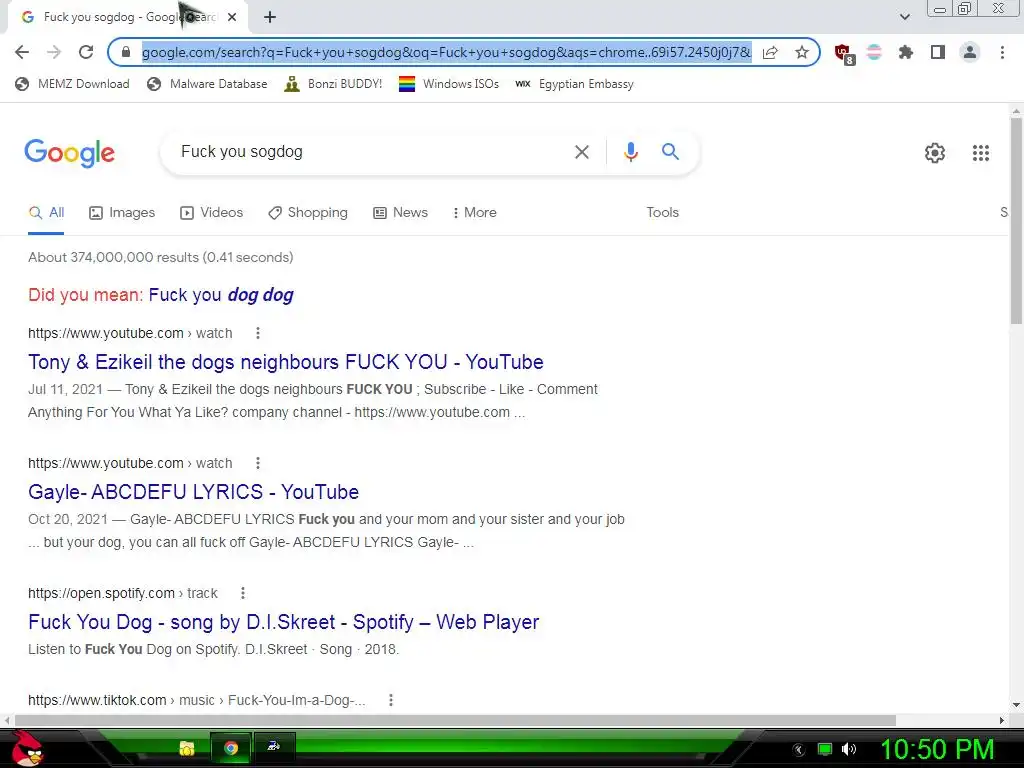1024x768 pixels.
Task: Bookmark this page with the star
Action: pos(802,52)
